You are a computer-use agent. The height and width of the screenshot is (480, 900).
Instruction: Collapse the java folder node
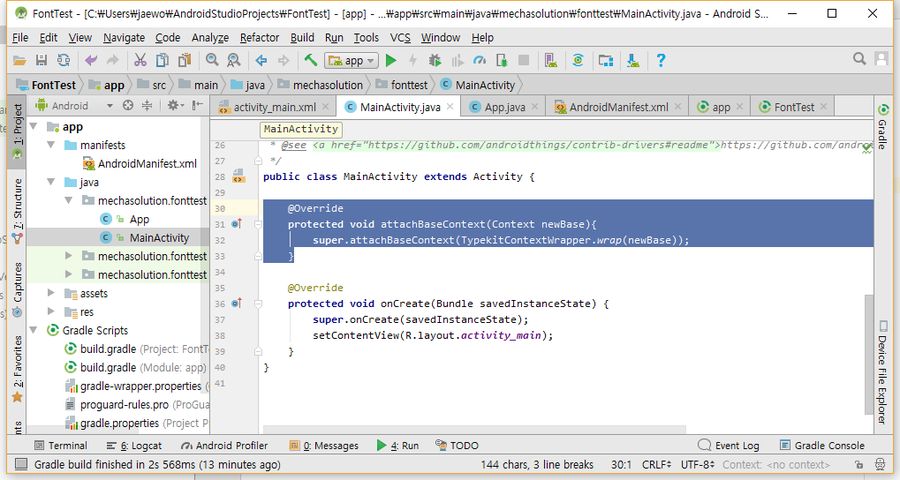(x=51, y=182)
